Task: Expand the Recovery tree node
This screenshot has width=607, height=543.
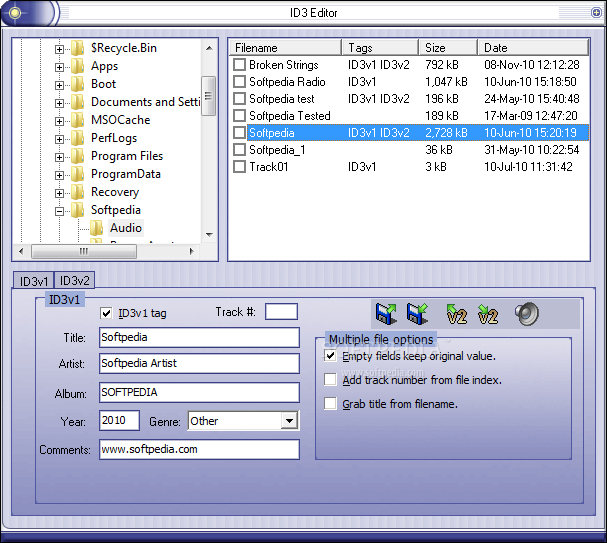Action: coord(59,193)
